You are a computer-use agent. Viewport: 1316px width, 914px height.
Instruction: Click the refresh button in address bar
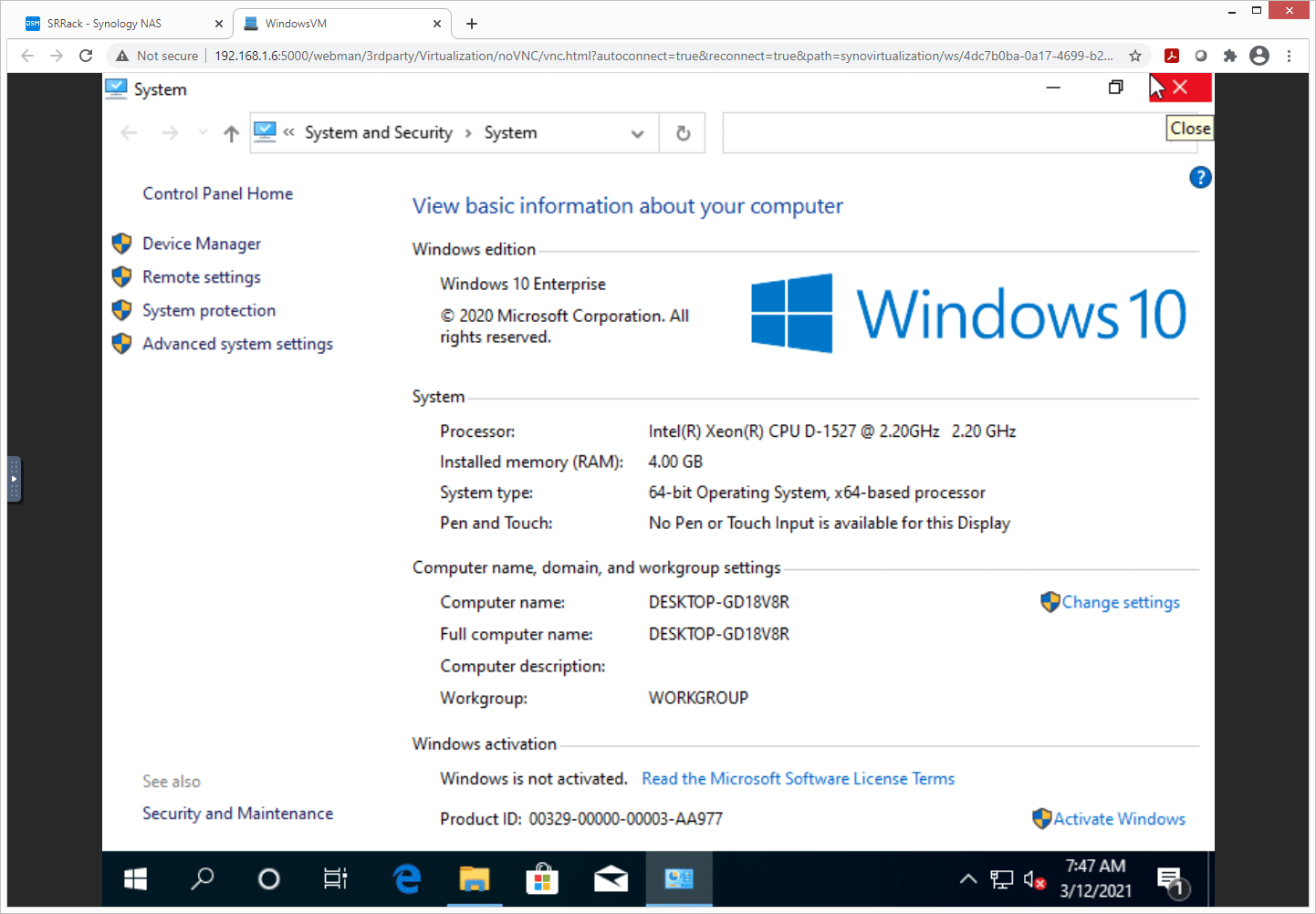683,133
